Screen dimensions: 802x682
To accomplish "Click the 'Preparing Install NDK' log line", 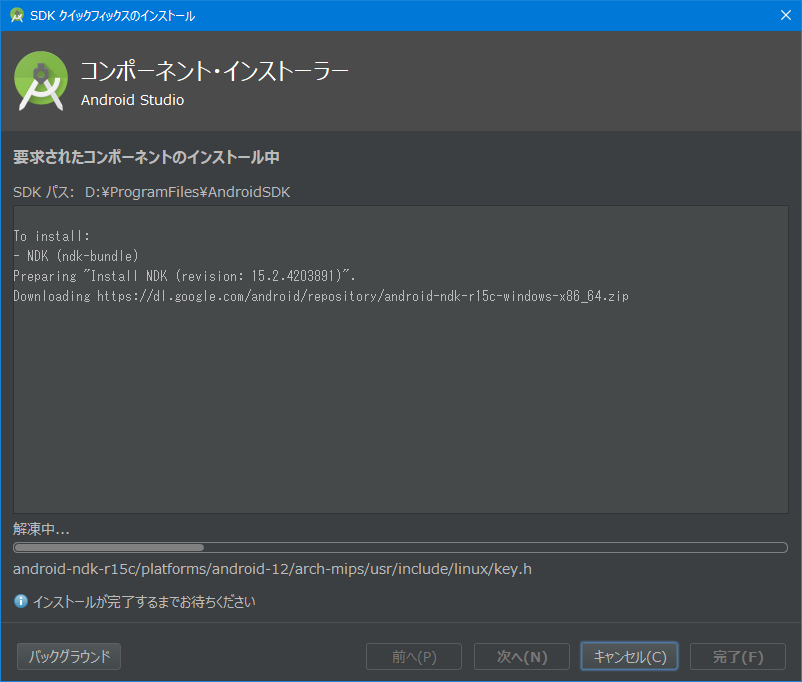I will [x=184, y=276].
